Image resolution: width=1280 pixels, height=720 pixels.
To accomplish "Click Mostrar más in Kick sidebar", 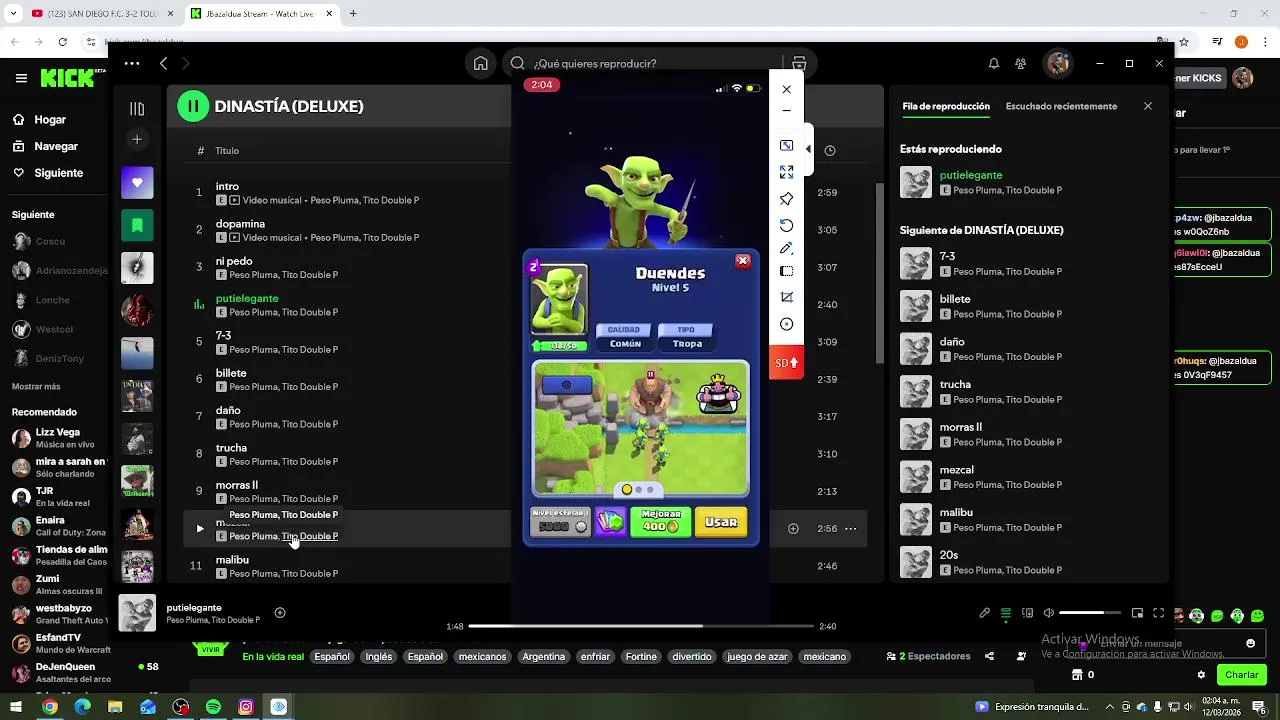I will [x=36, y=386].
